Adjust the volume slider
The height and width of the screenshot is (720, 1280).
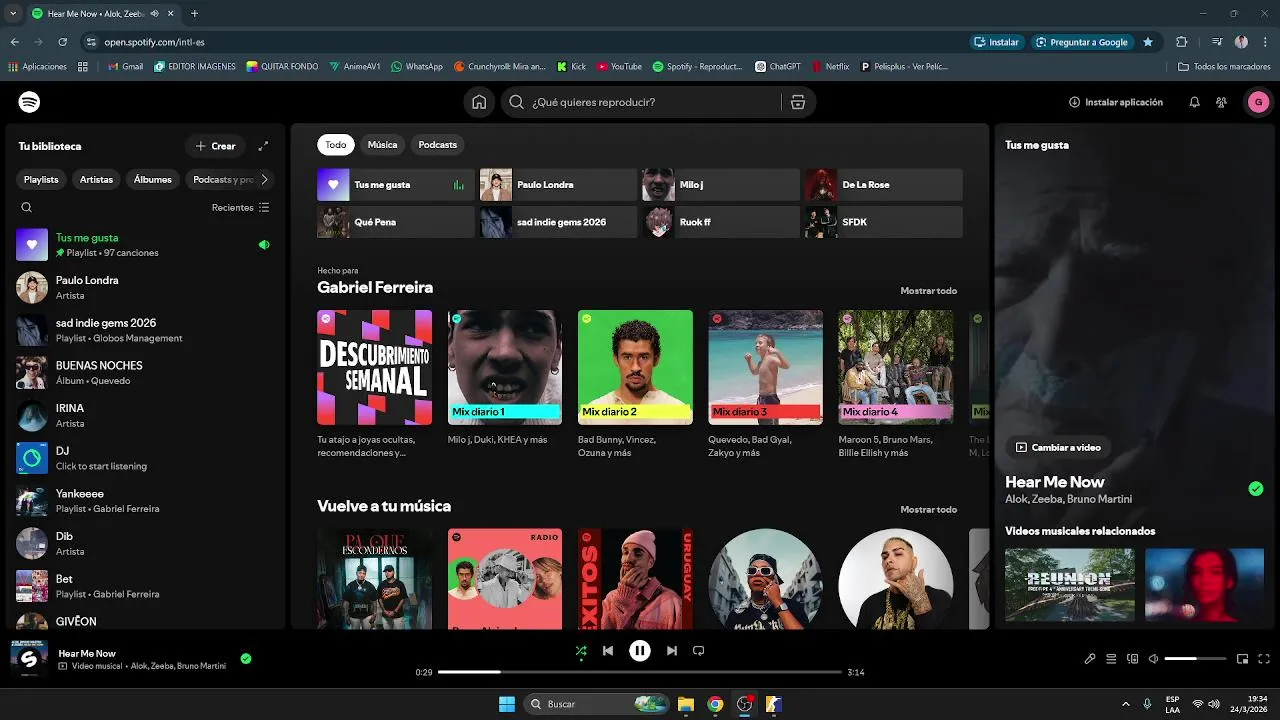1195,659
